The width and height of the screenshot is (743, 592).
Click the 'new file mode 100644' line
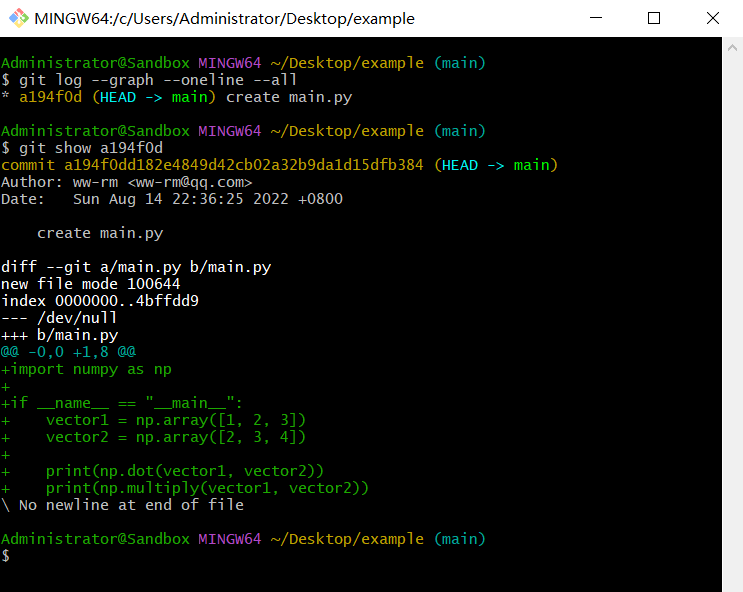point(91,284)
